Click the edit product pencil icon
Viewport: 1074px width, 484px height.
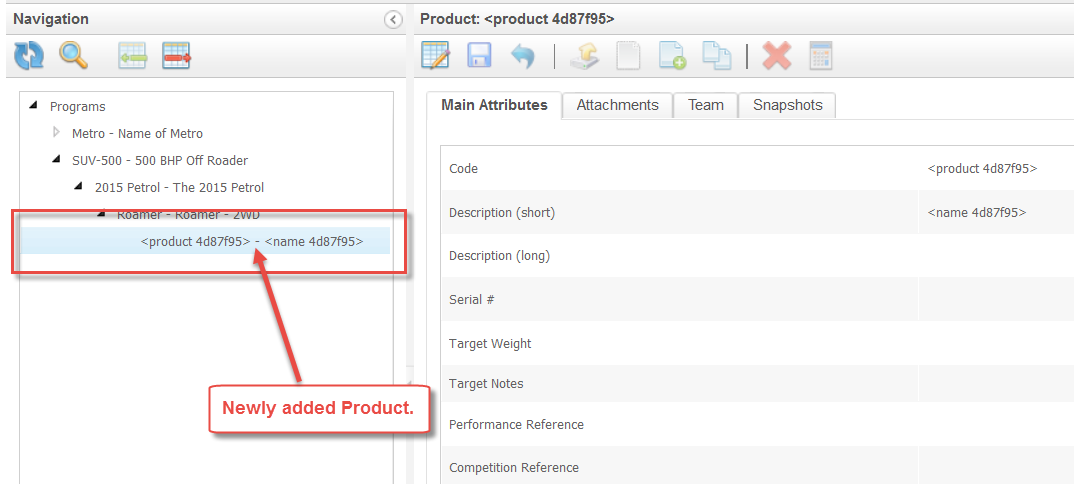coord(436,56)
